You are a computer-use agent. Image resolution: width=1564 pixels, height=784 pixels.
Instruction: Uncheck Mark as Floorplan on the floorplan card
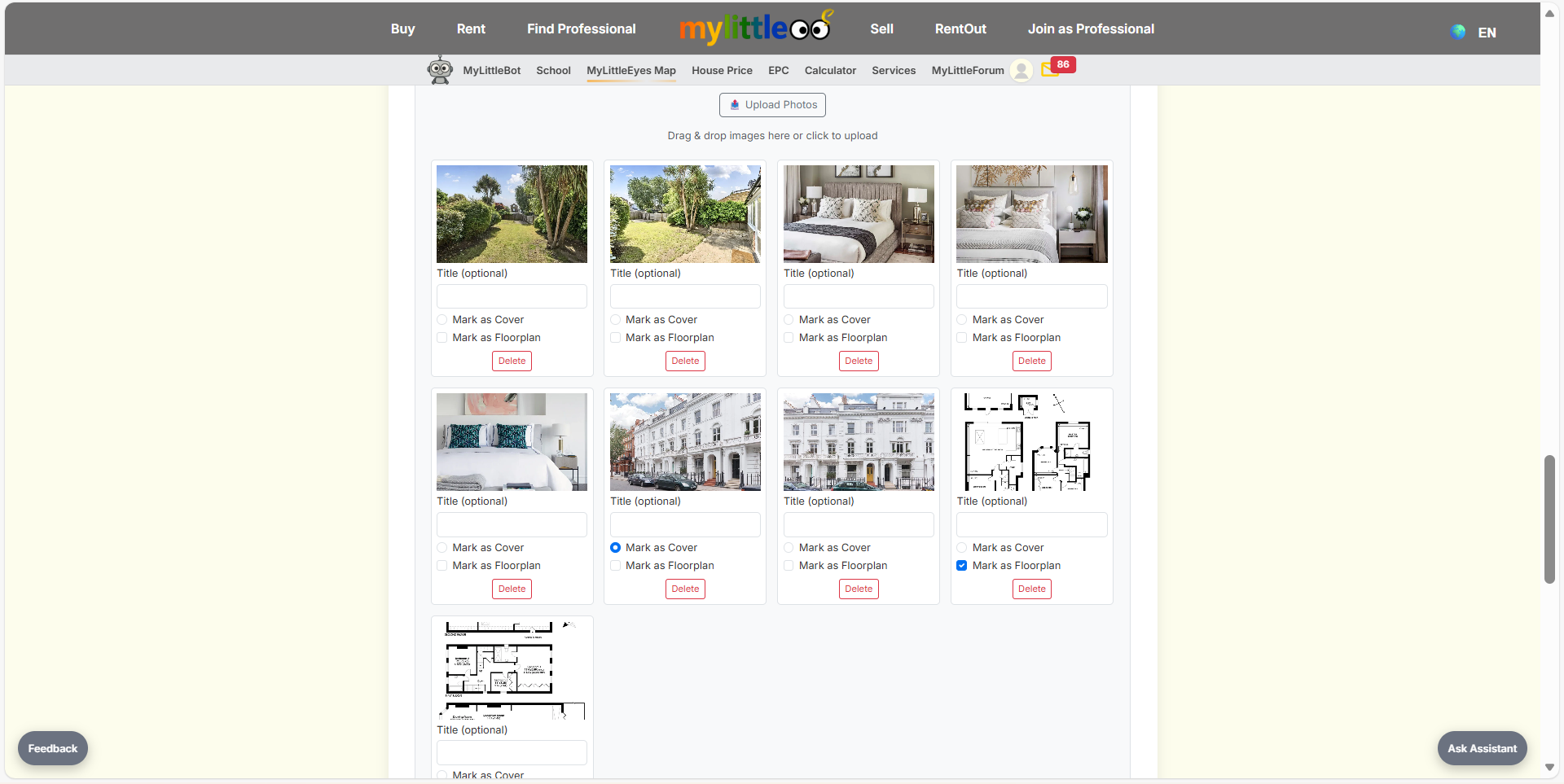coord(962,565)
